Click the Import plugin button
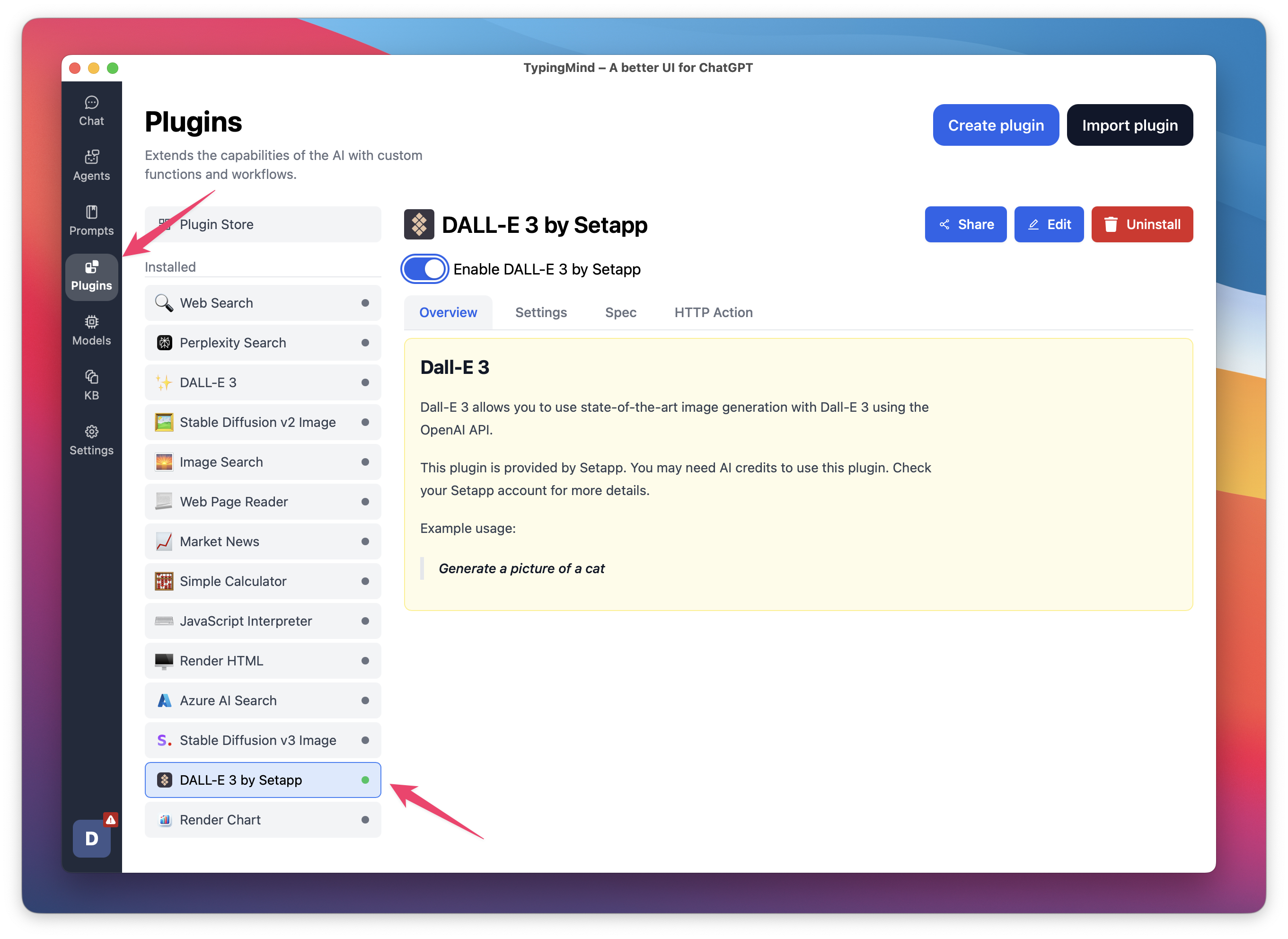The image size is (1288, 939). point(1129,125)
